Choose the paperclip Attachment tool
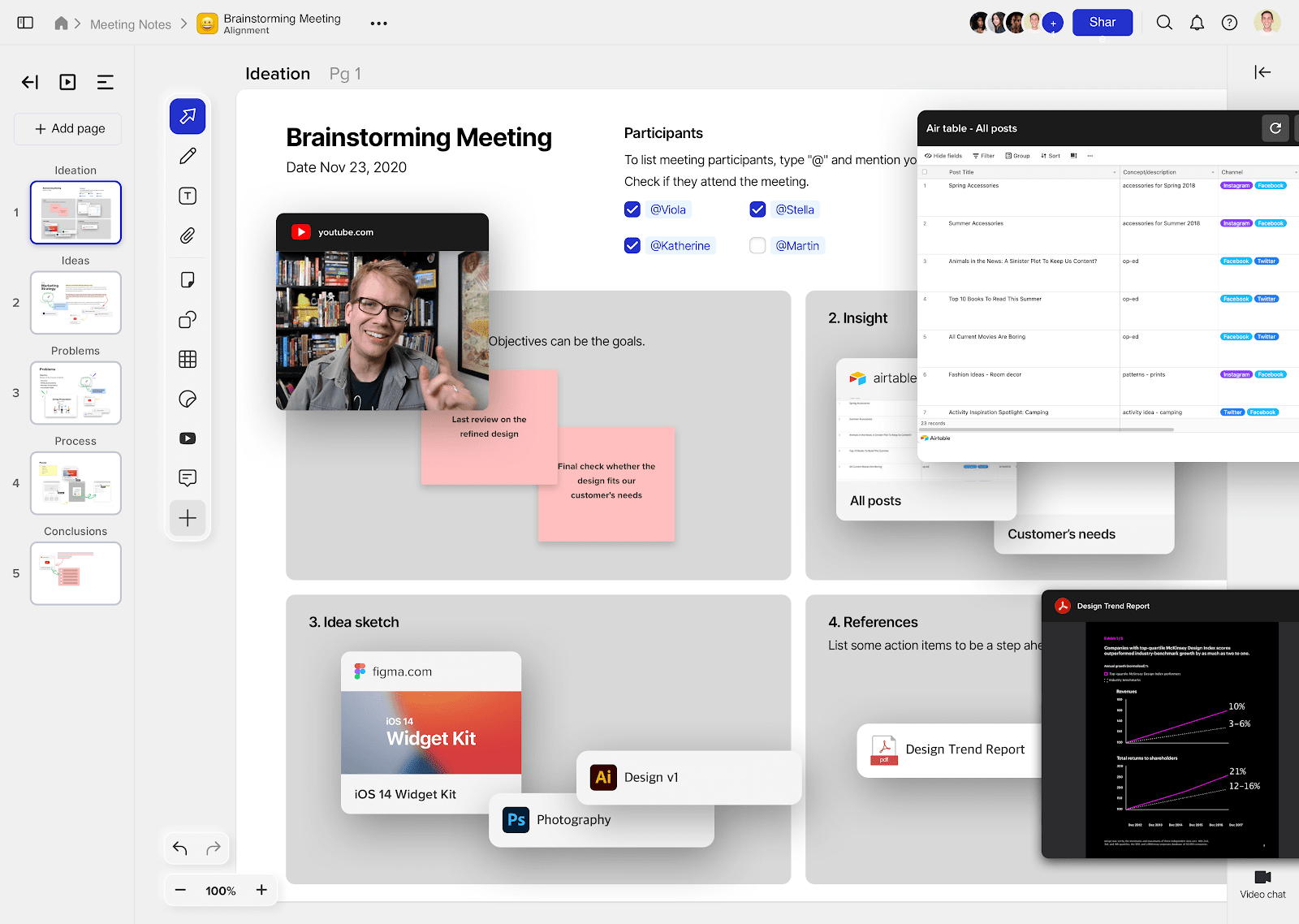This screenshot has height=924, width=1299. click(188, 235)
